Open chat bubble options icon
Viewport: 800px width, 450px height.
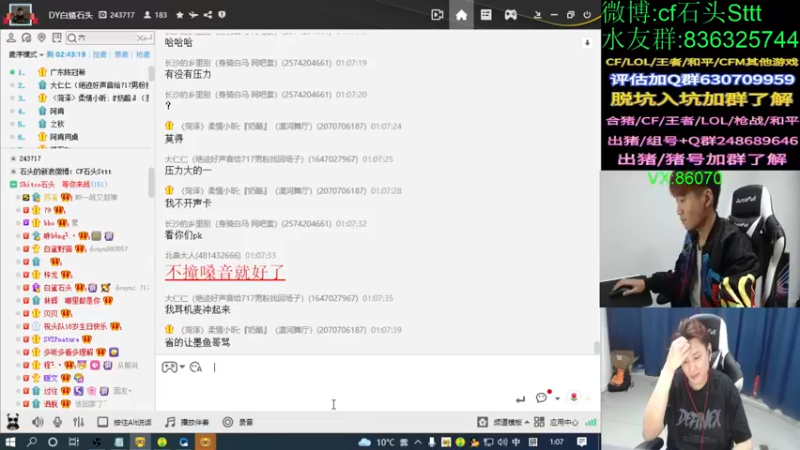point(542,397)
